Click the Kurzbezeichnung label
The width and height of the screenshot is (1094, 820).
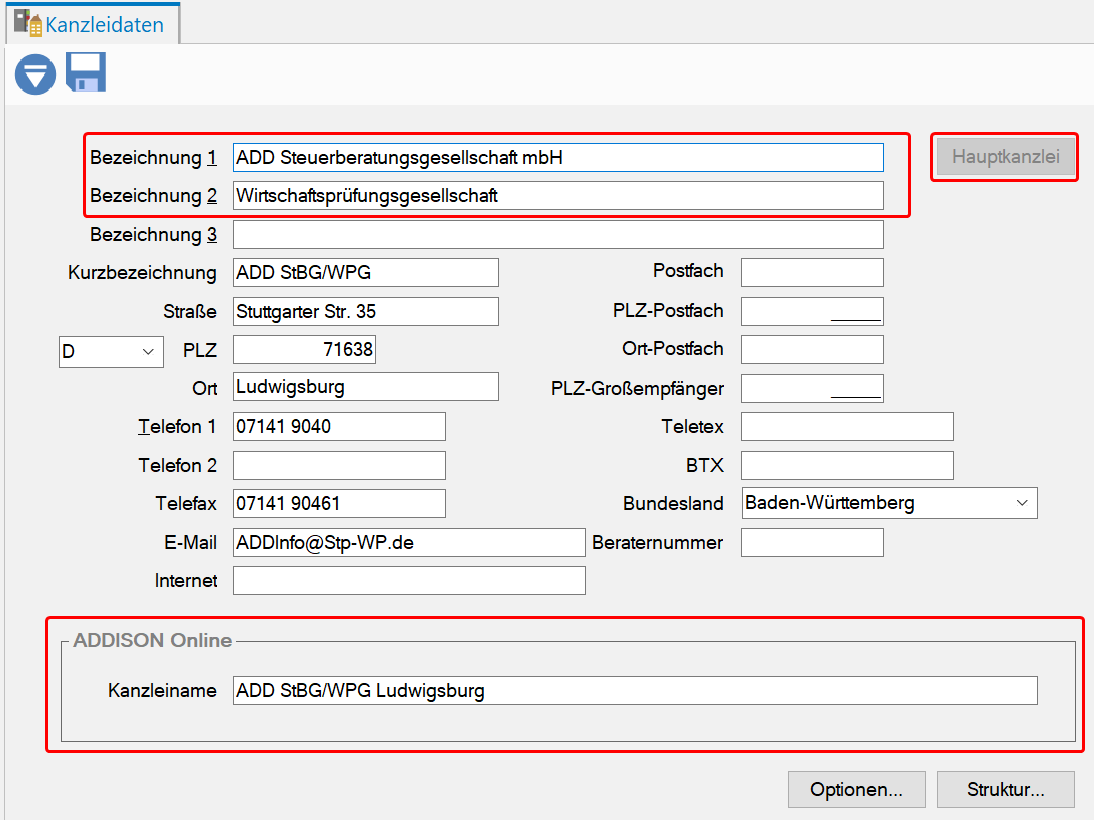[142, 272]
